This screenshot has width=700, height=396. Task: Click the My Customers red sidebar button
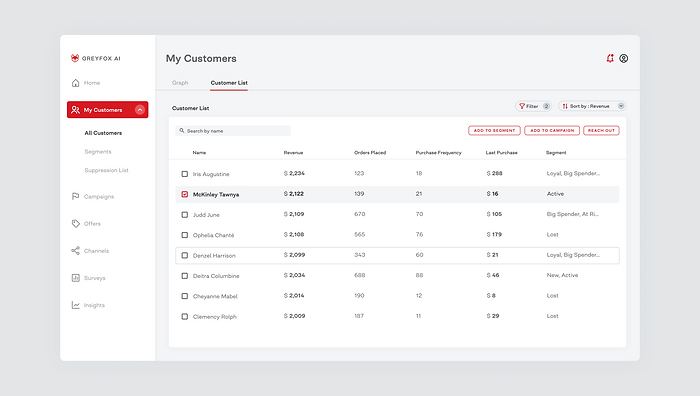108,110
